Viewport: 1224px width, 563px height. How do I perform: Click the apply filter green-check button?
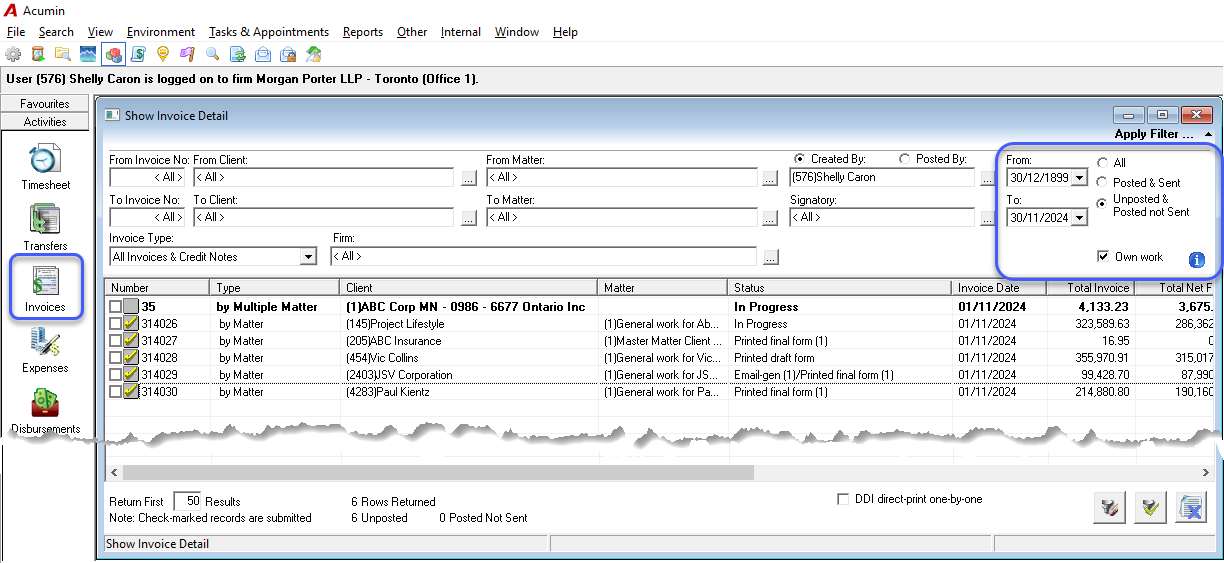pos(1150,509)
